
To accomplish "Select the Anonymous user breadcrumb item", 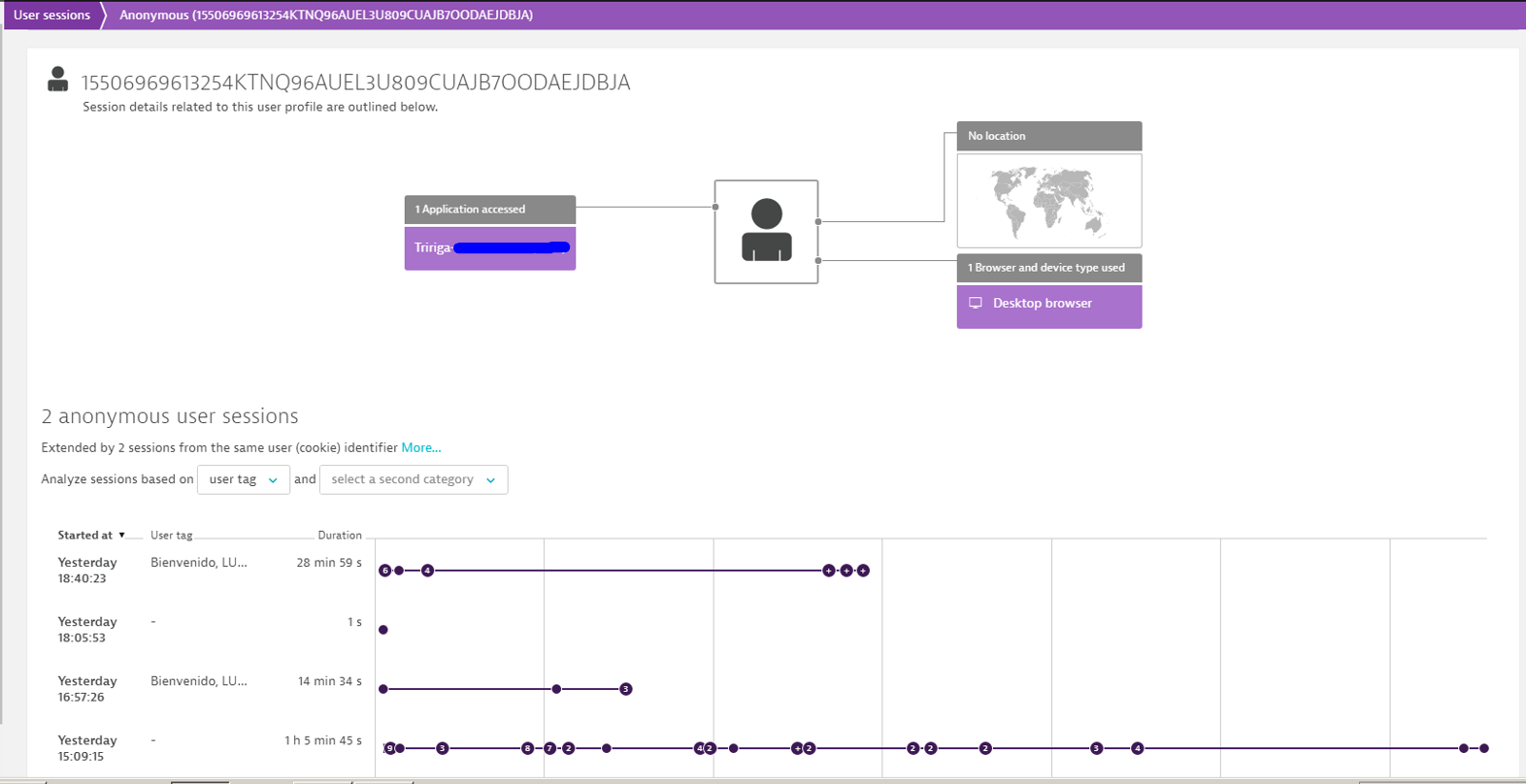I will coord(325,15).
